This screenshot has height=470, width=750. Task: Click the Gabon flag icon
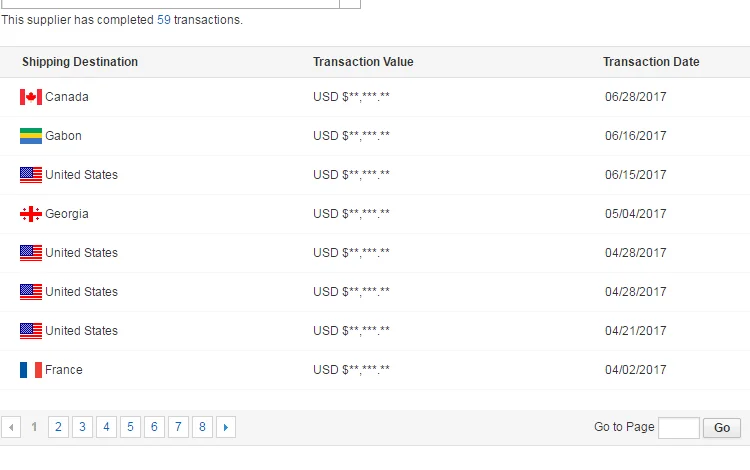[x=31, y=136]
